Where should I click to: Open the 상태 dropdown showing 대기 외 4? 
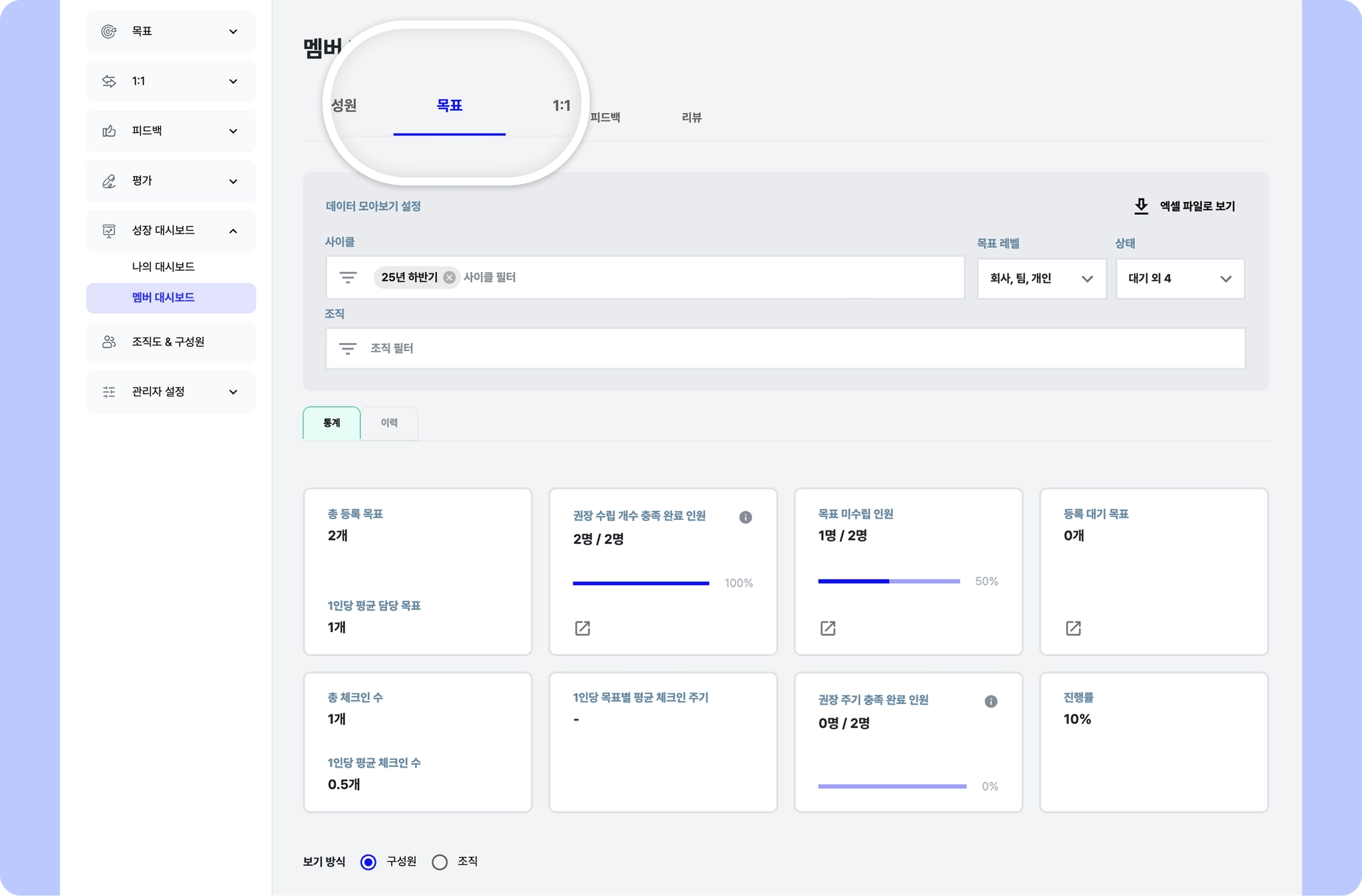tap(1179, 279)
